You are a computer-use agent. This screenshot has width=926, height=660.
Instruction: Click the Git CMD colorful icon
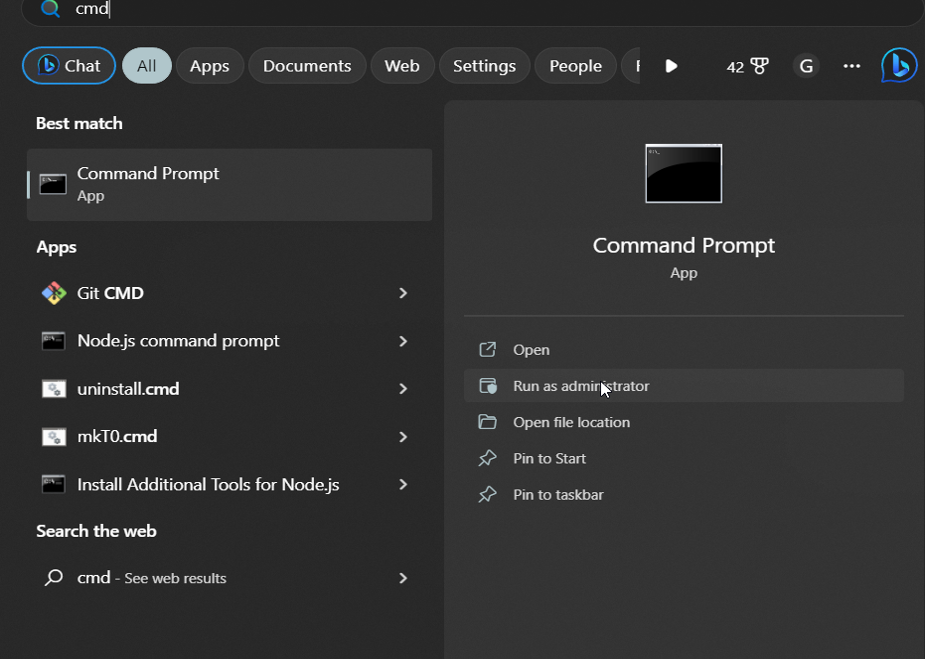pyautogui.click(x=54, y=293)
